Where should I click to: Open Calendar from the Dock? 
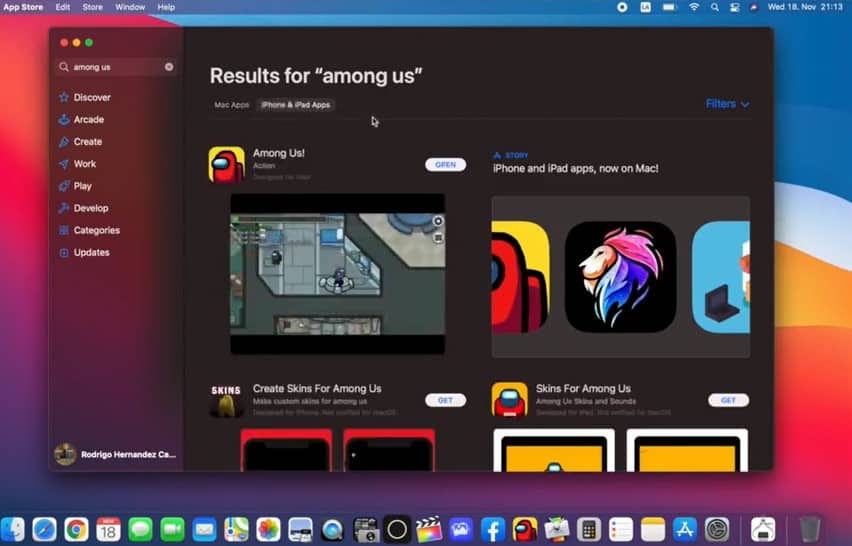click(x=108, y=529)
